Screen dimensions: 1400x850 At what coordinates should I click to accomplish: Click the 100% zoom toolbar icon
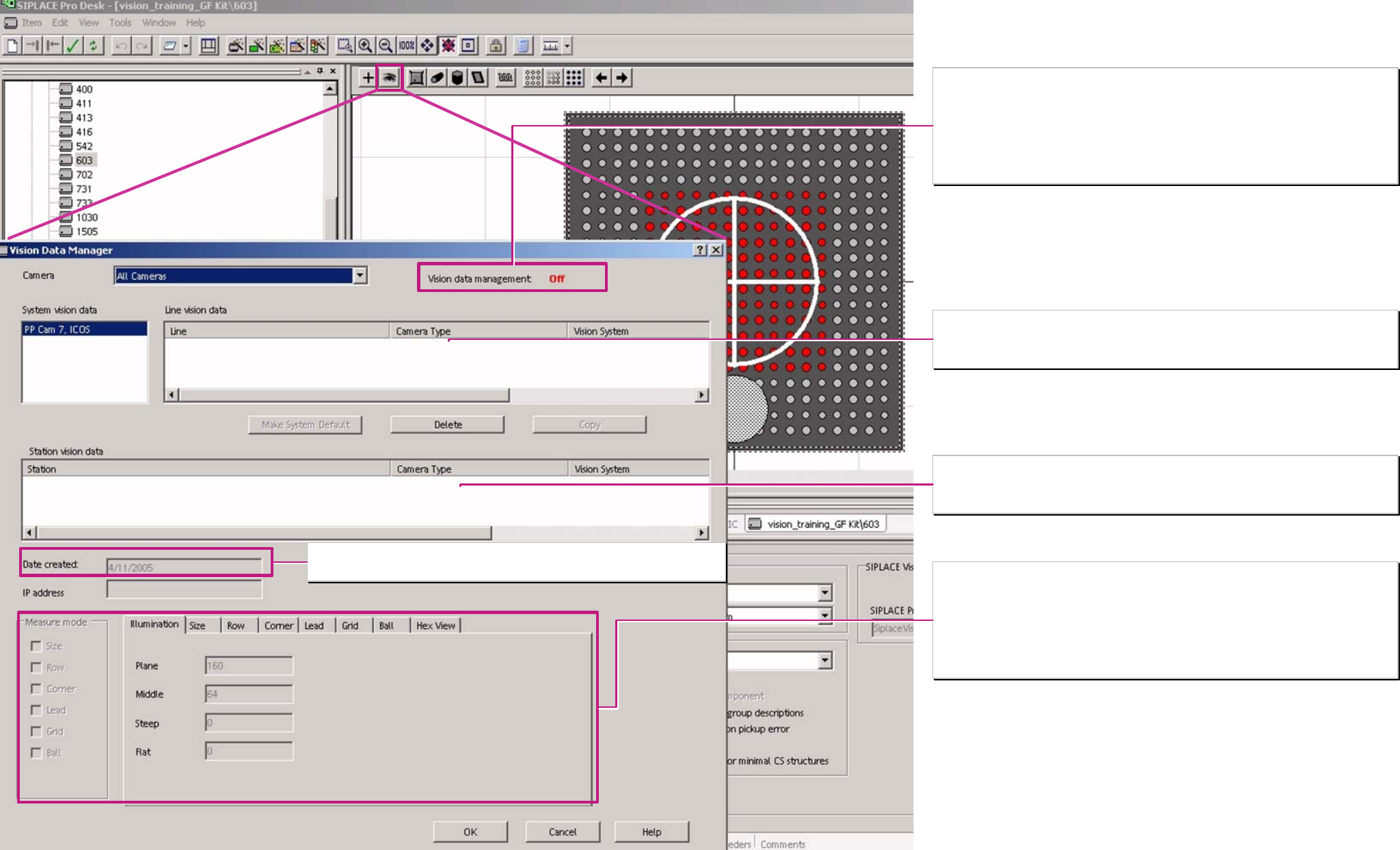click(406, 46)
